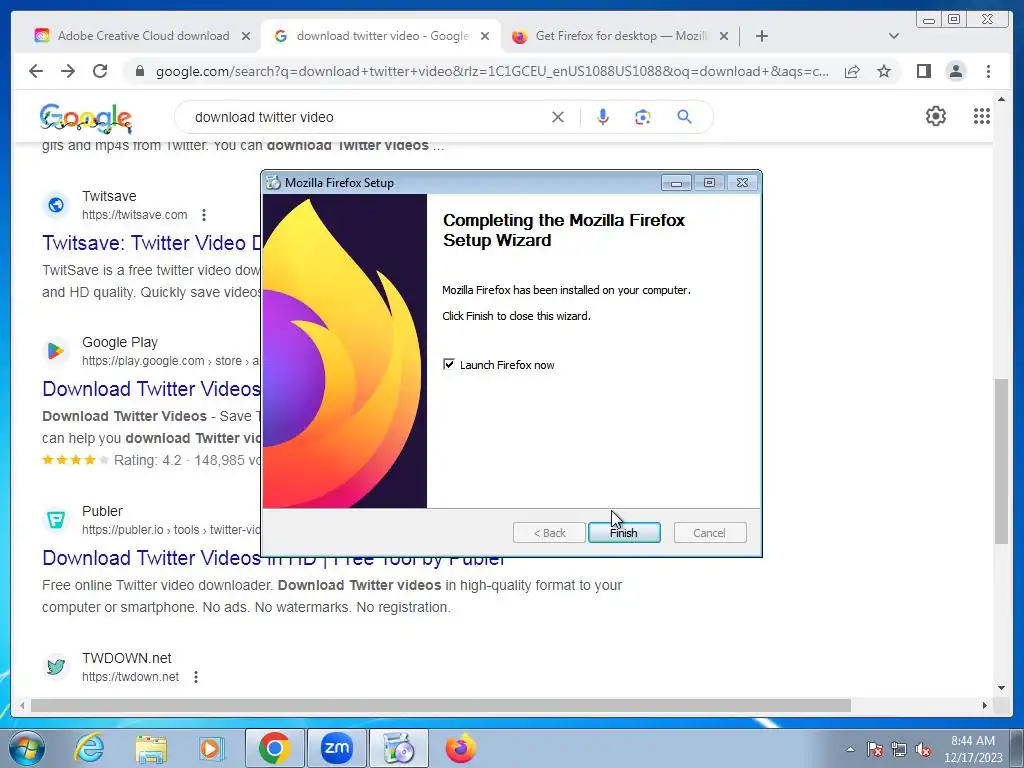Open Chrome three-dot menu
The image size is (1024, 768).
(x=988, y=71)
